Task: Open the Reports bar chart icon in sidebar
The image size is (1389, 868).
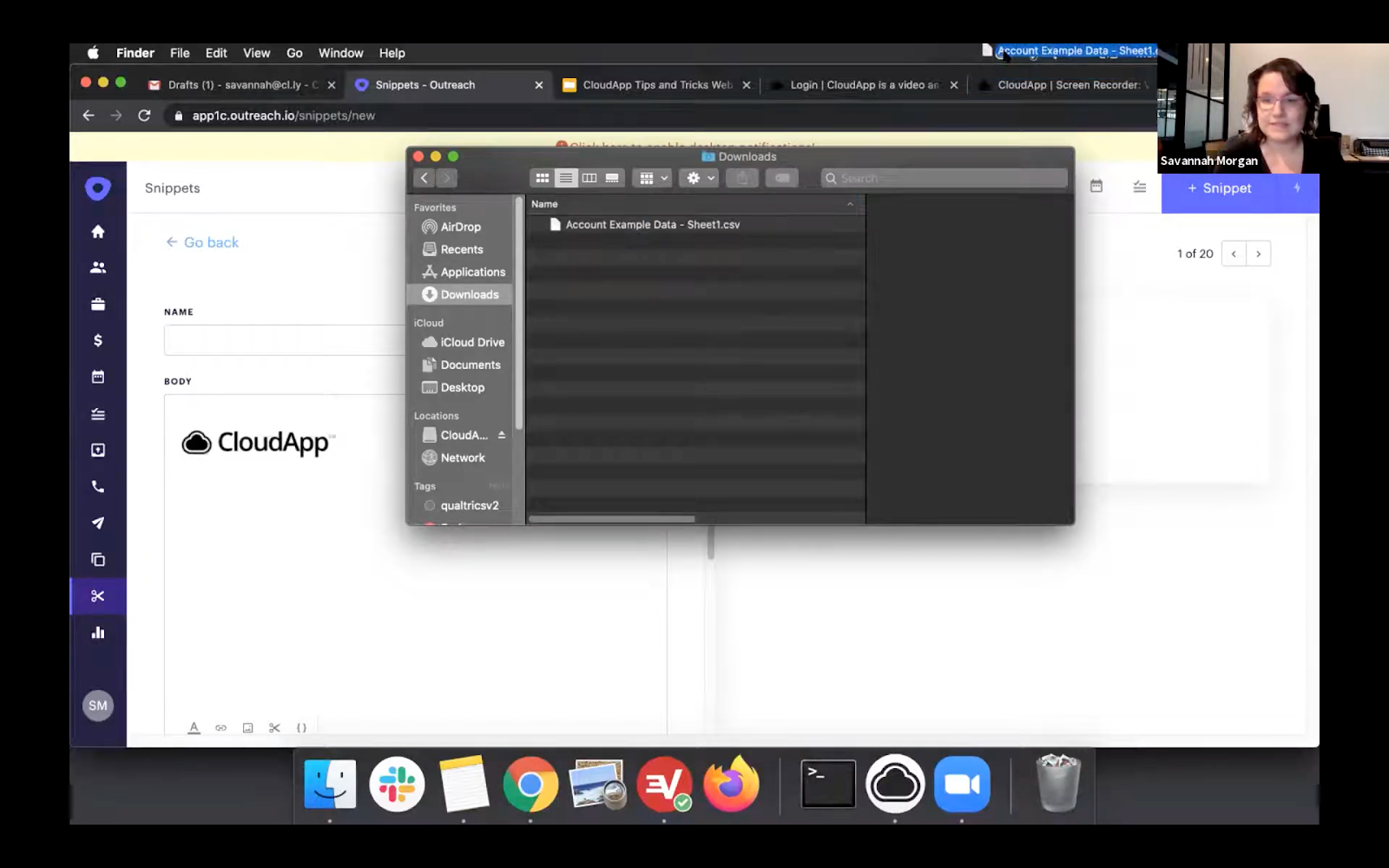Action: [x=98, y=633]
